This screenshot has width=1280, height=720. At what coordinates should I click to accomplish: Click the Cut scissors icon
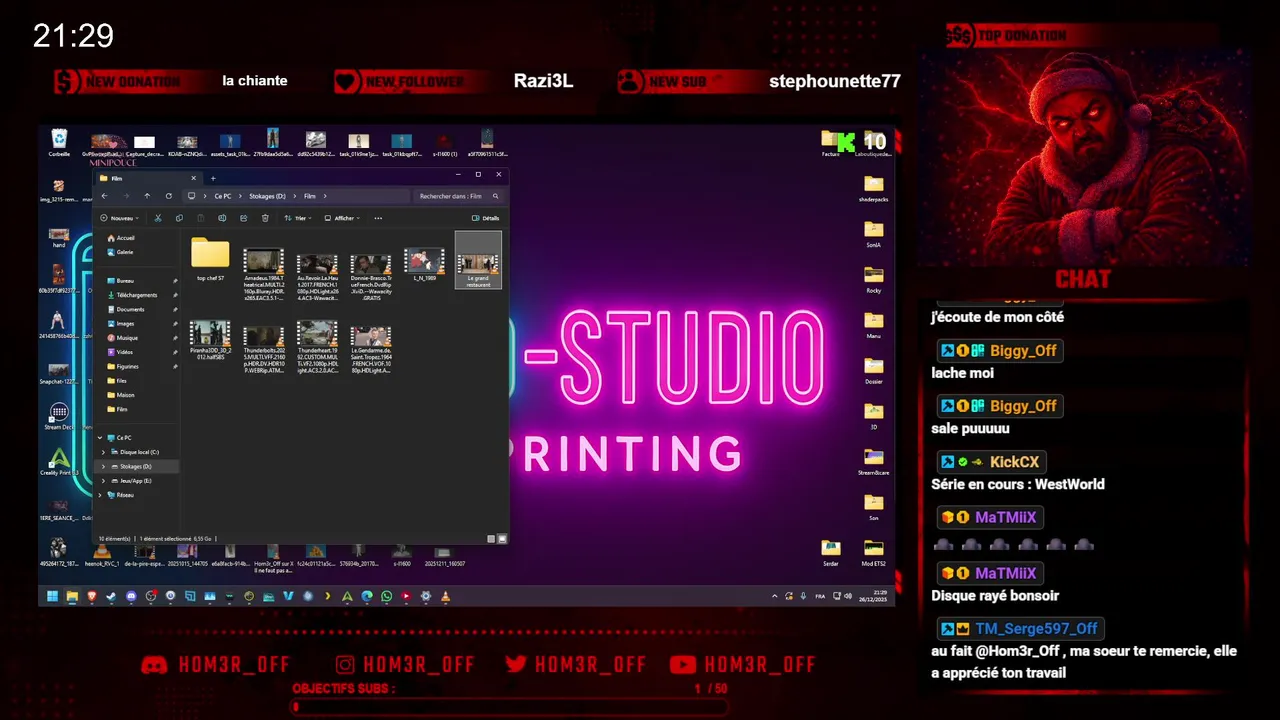(x=158, y=218)
